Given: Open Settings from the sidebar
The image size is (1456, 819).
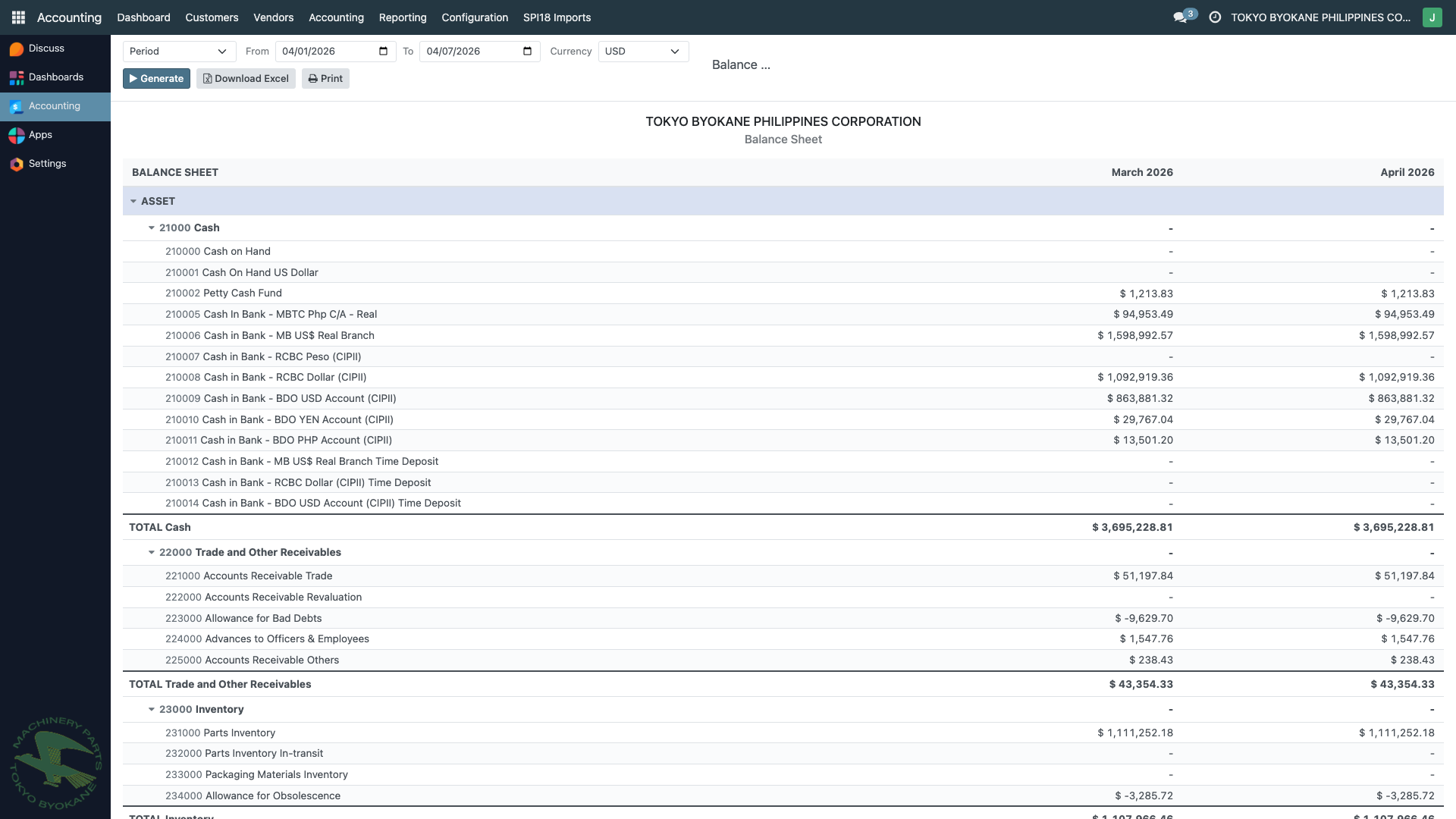Looking at the screenshot, I should [x=47, y=163].
